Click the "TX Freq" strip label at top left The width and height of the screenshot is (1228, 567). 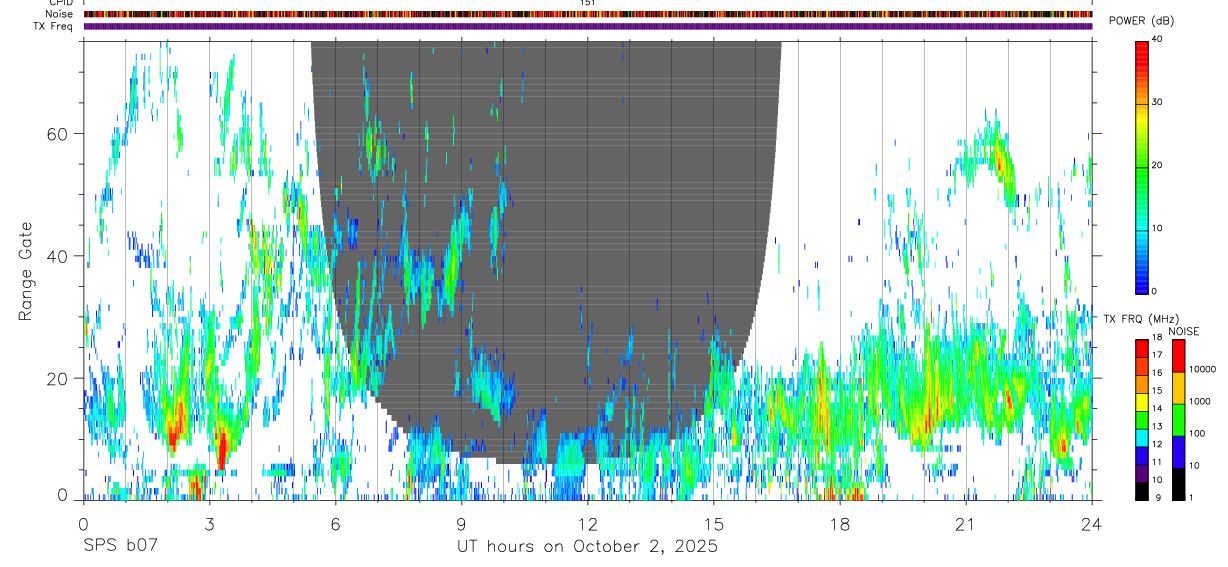click(54, 26)
